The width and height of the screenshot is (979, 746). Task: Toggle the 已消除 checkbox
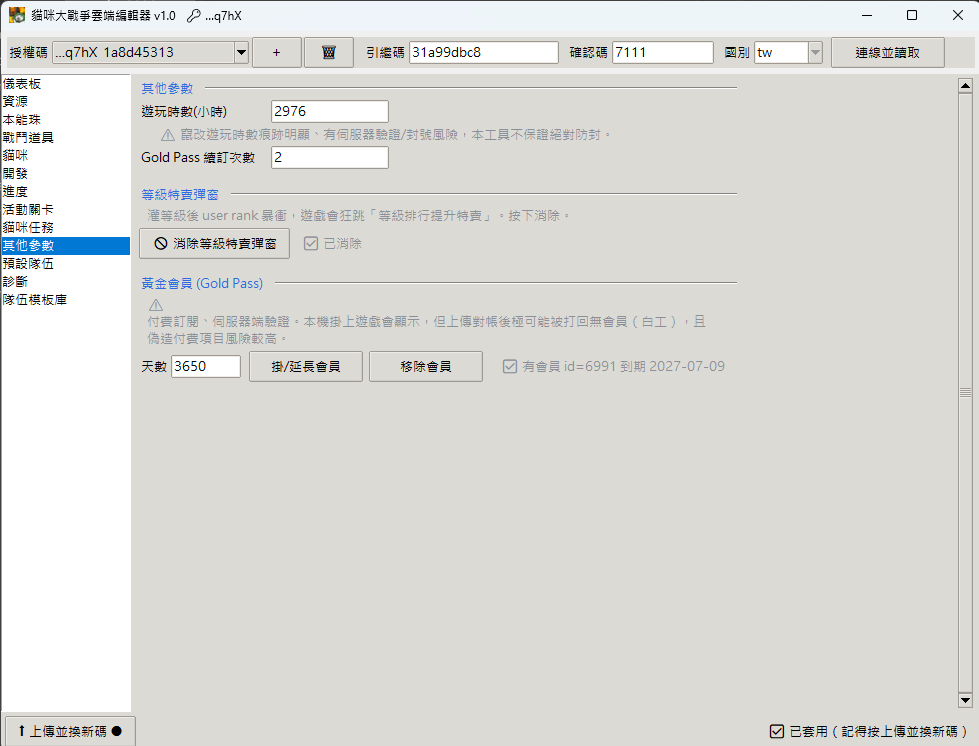click(x=311, y=243)
